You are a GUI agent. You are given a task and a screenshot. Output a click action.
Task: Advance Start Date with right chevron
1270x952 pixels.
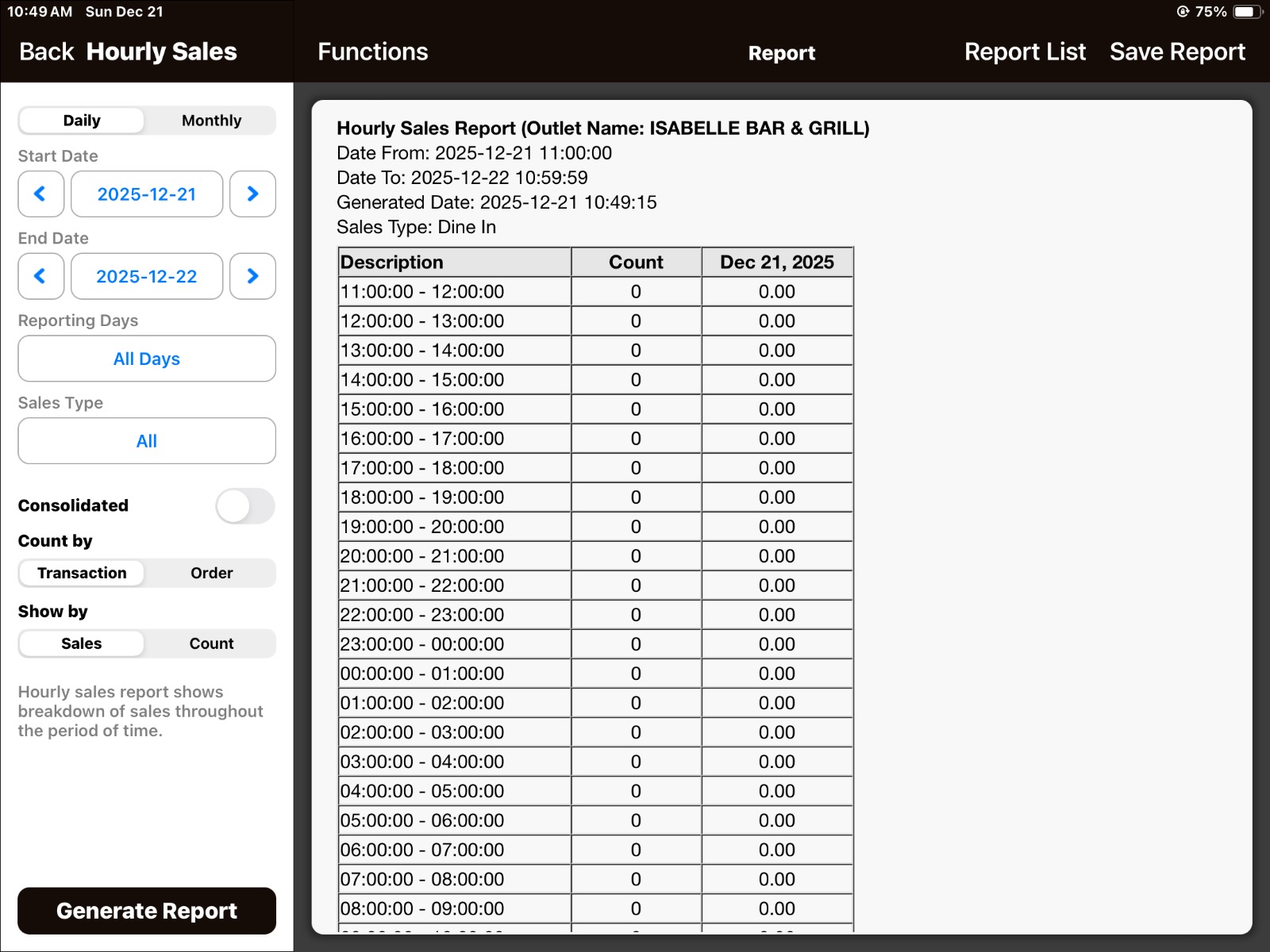tap(252, 194)
